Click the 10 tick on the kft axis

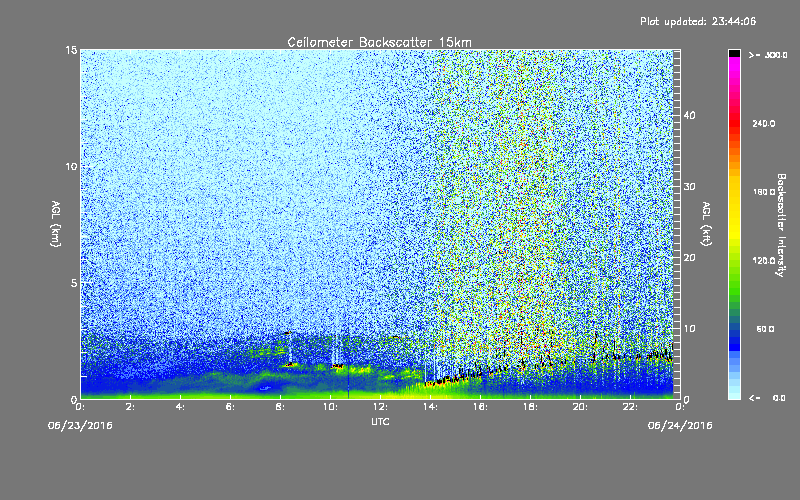coord(689,328)
